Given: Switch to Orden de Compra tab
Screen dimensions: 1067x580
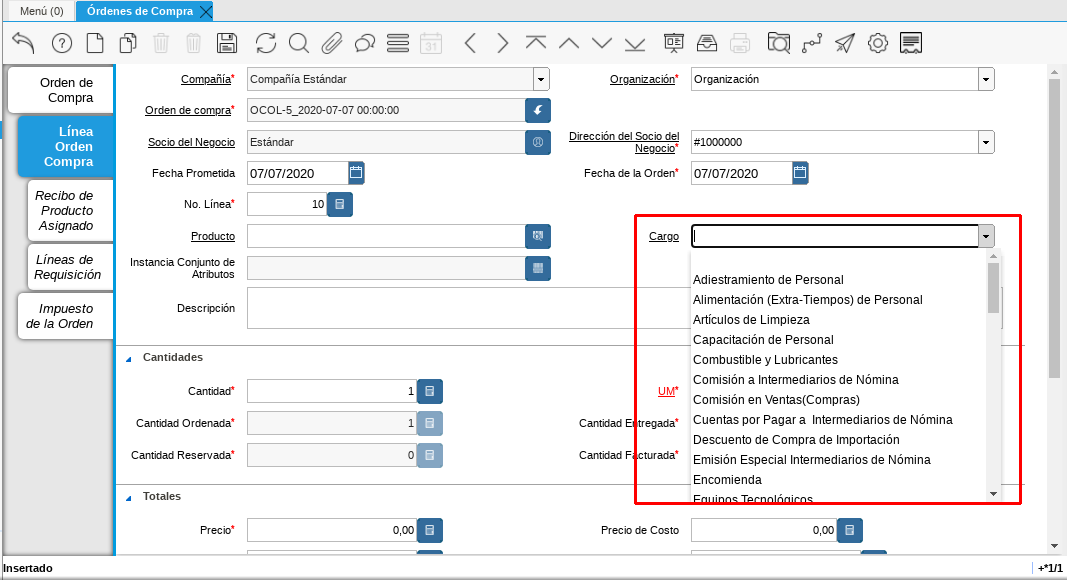Looking at the screenshot, I should pyautogui.click(x=61, y=90).
